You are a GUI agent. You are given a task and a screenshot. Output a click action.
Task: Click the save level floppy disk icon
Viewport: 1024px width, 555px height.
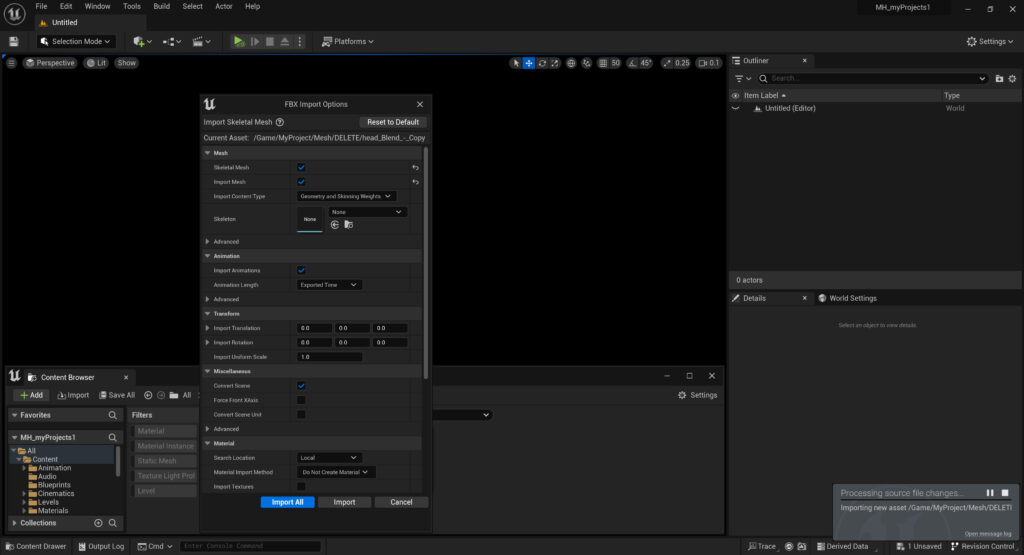click(14, 41)
